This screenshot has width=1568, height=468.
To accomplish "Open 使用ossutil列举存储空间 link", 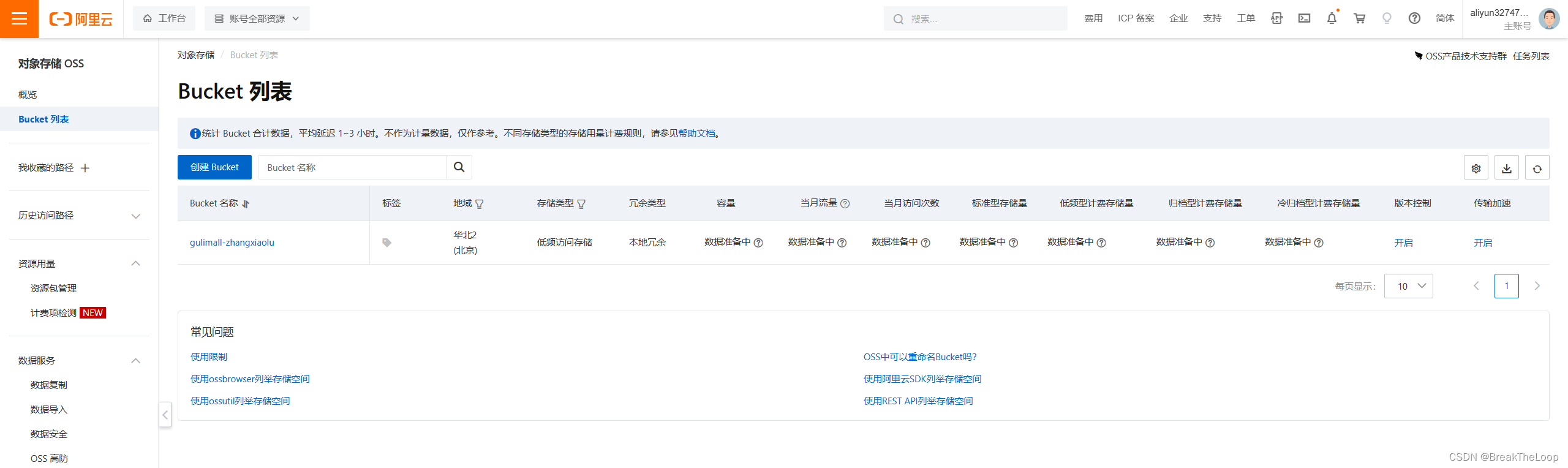I will pyautogui.click(x=240, y=401).
